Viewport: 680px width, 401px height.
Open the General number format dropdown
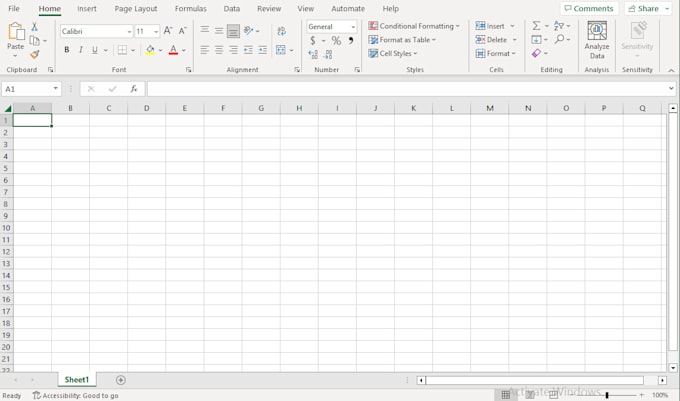[x=353, y=27]
